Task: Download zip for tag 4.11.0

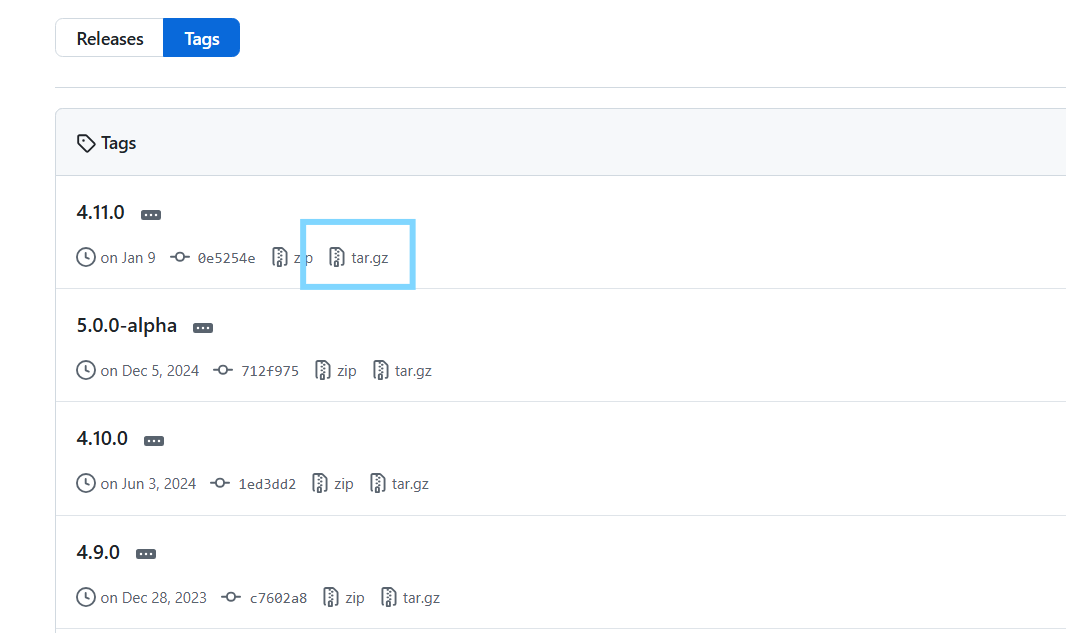Action: click(303, 258)
